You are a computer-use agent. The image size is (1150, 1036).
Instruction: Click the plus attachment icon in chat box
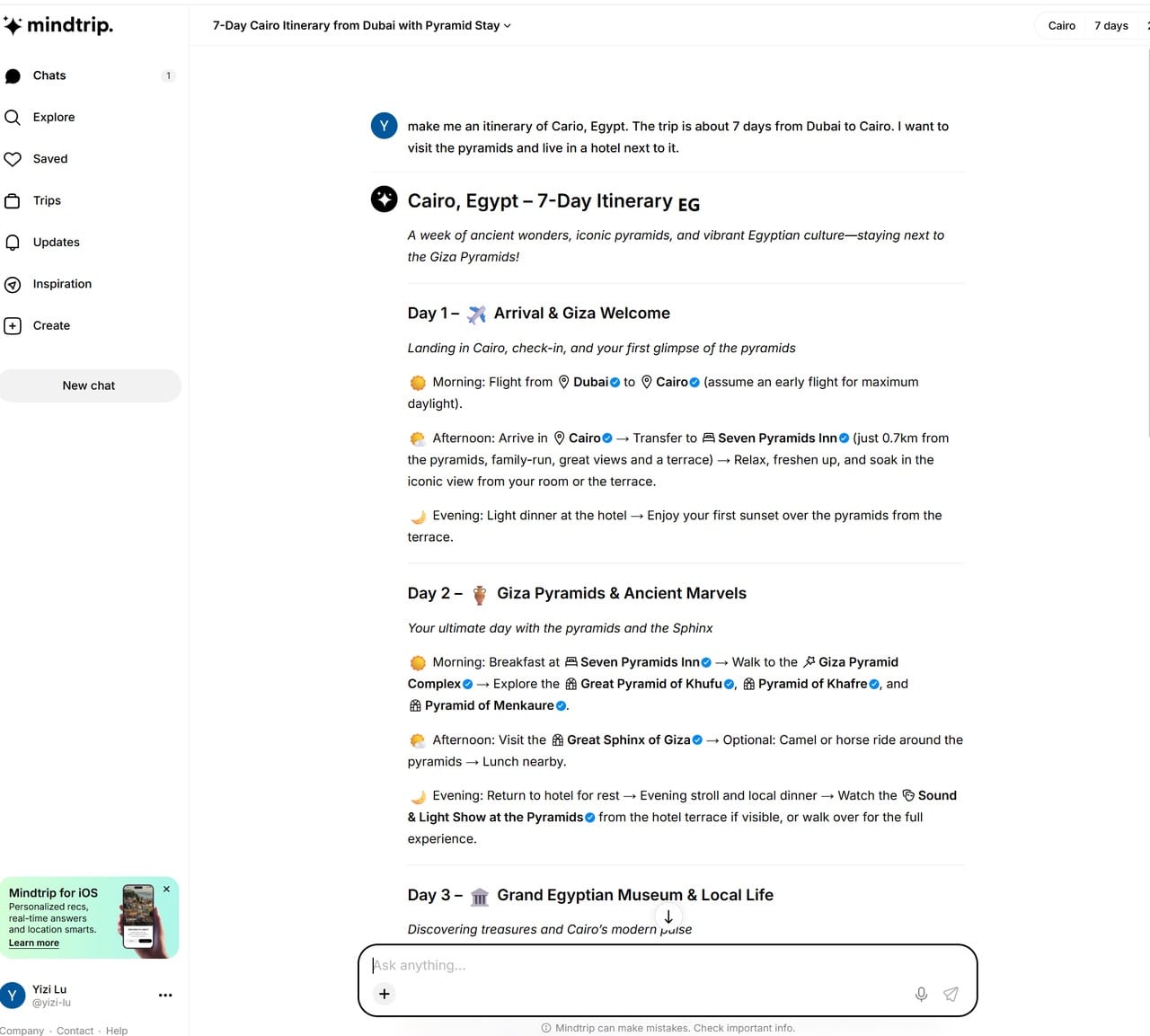(x=385, y=994)
